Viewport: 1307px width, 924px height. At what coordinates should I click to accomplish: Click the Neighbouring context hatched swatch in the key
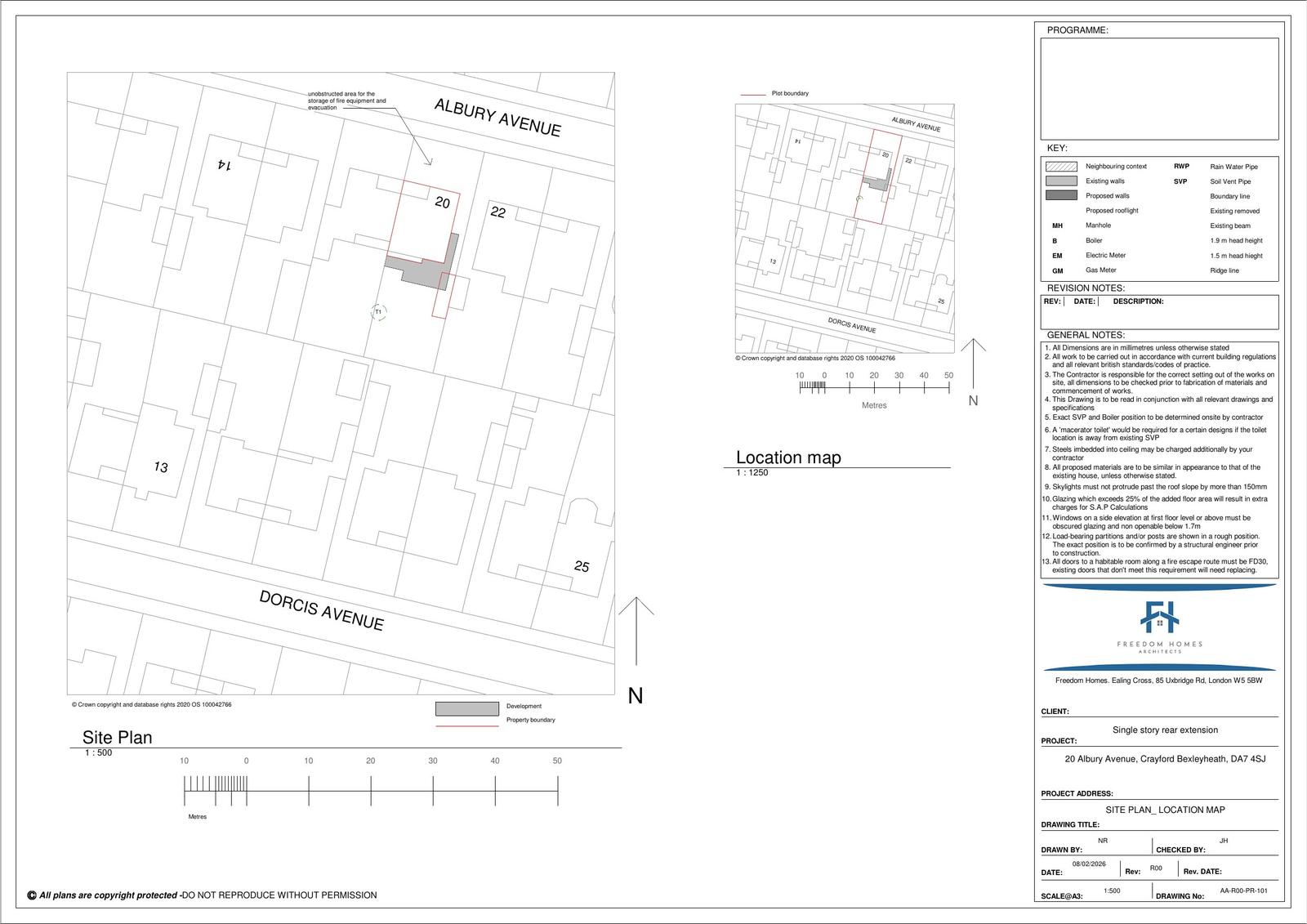click(x=1061, y=167)
